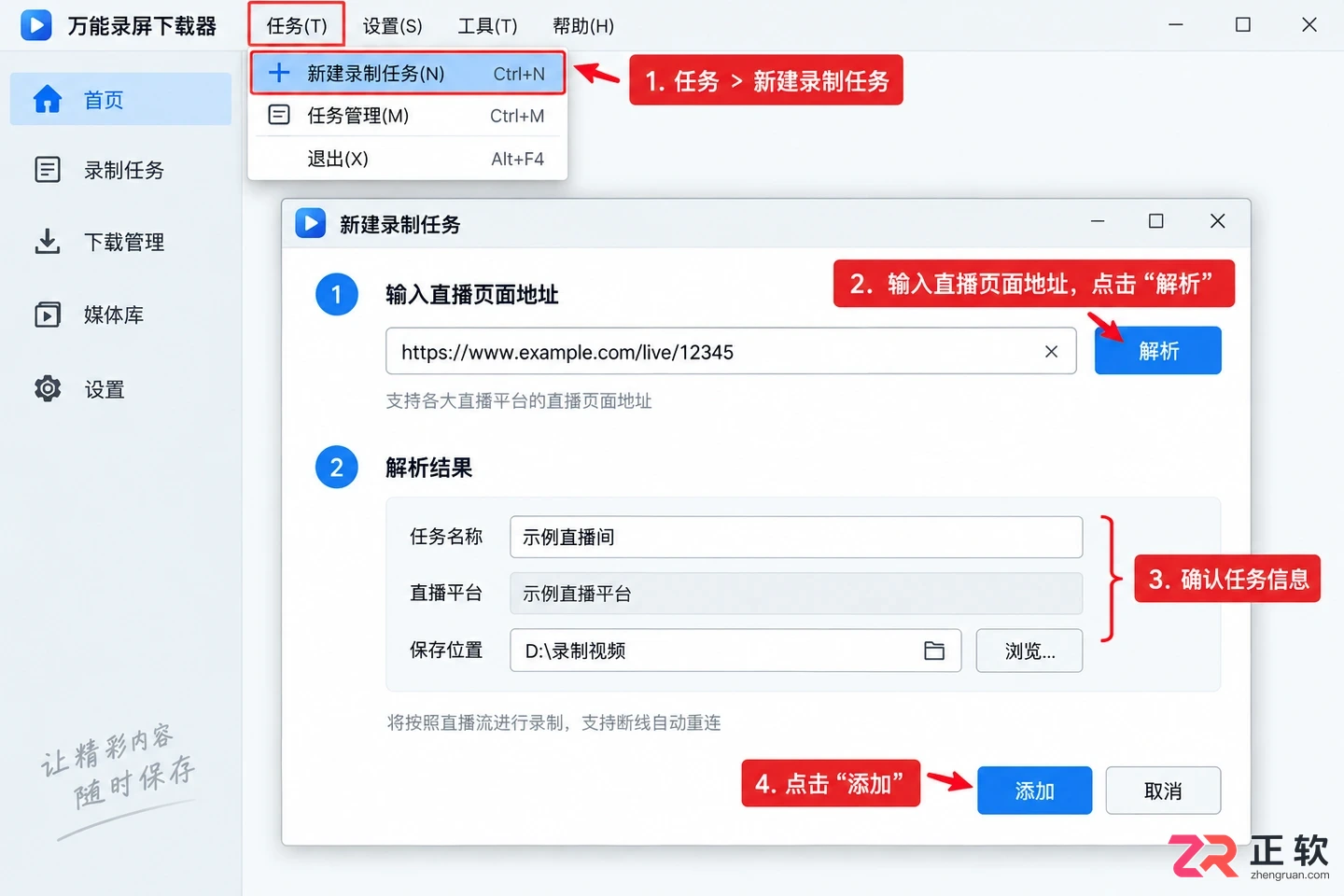Open the 任务(T) menu
1344x896 pixels.
coord(297,25)
